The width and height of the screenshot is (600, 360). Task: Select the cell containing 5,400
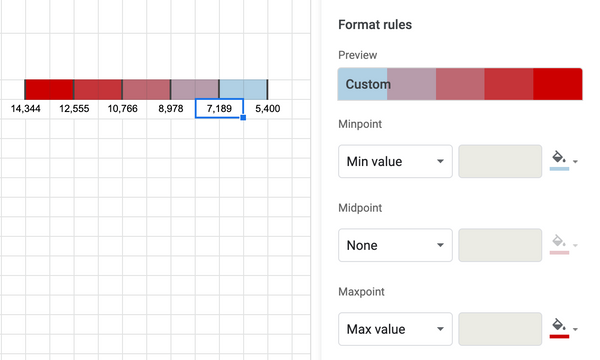point(267,109)
